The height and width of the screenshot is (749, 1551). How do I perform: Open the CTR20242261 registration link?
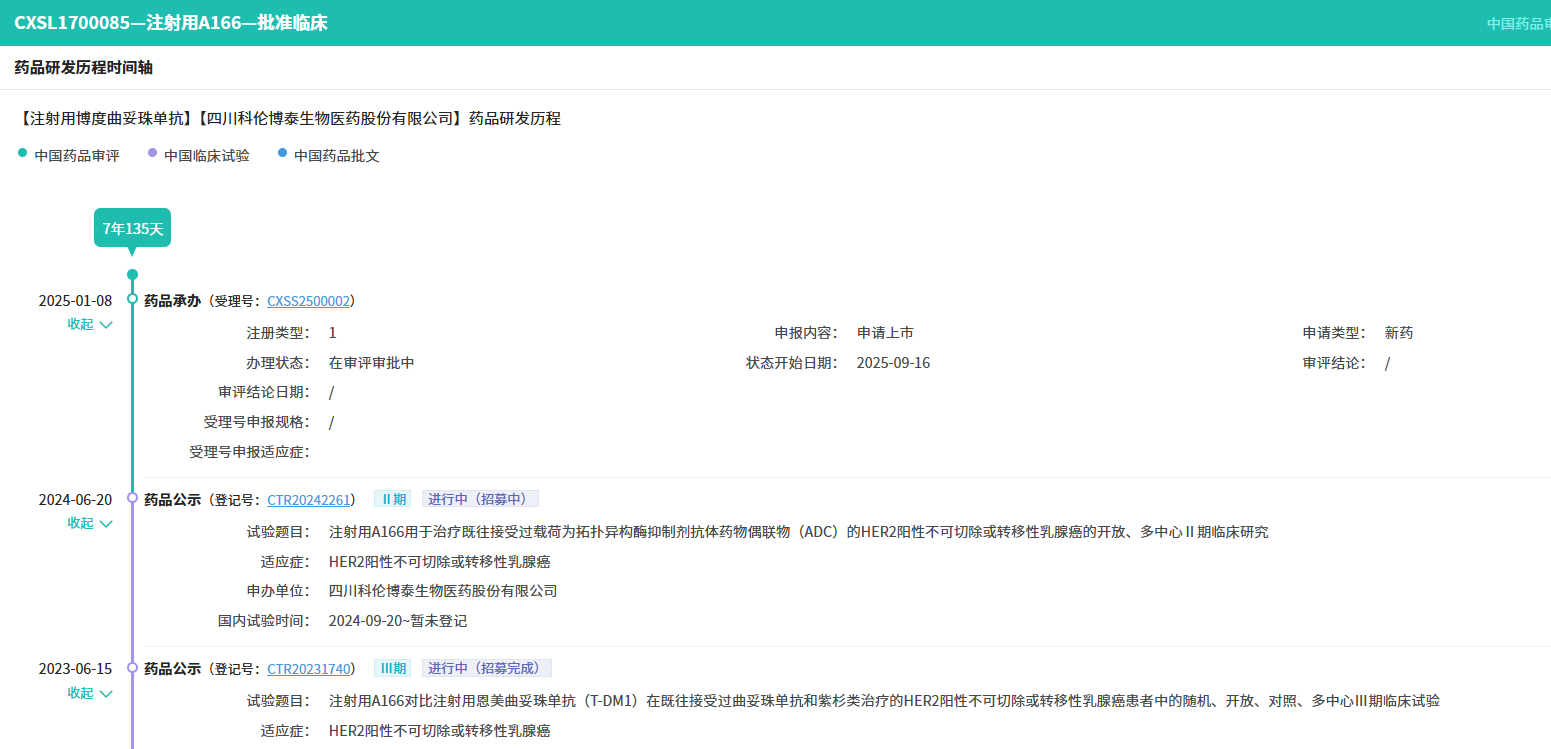pos(308,499)
